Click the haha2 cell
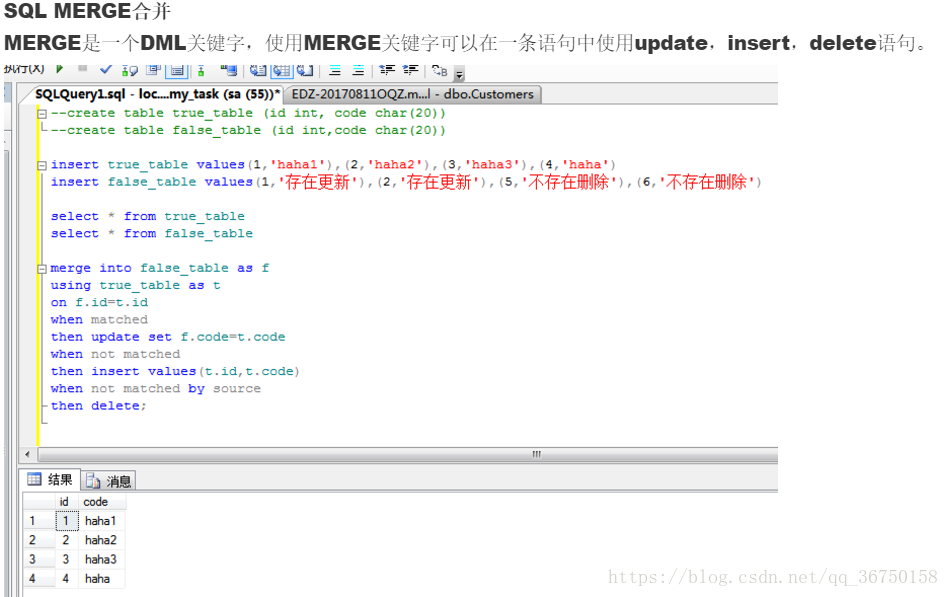The height and width of the screenshot is (597, 949). pyautogui.click(x=100, y=540)
